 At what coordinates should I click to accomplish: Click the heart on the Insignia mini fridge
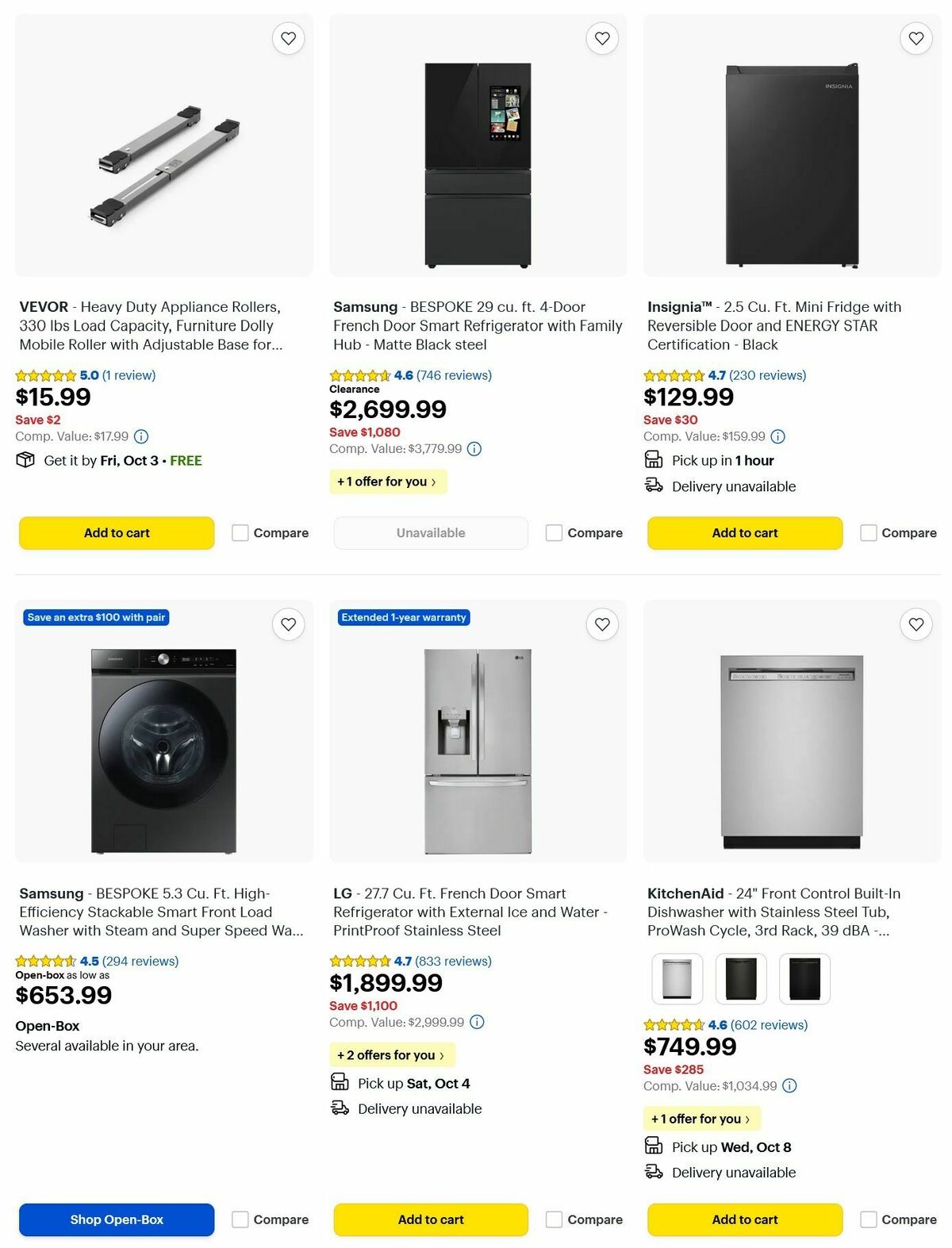916,37
